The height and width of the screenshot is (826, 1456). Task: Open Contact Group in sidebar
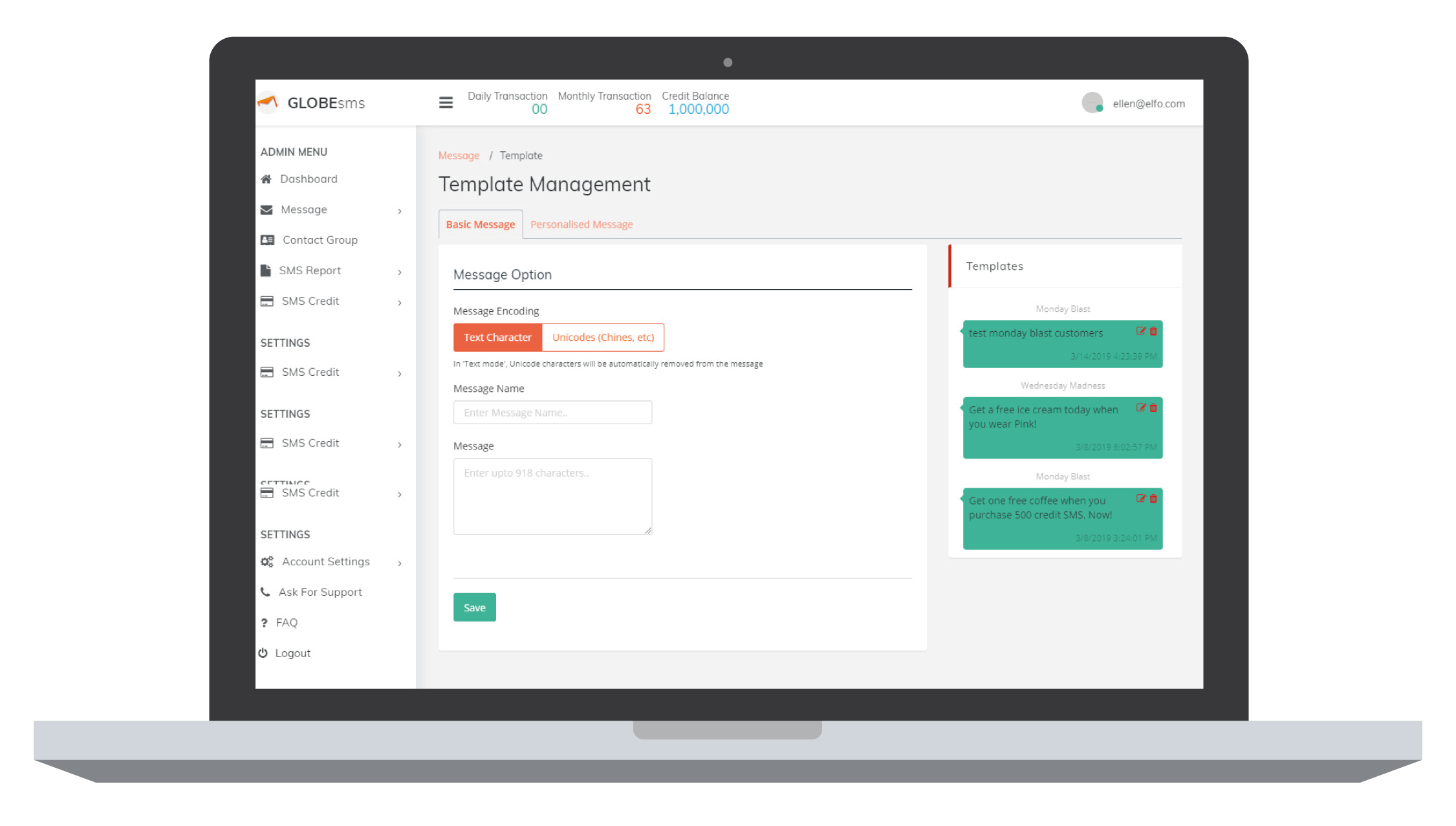pyautogui.click(x=320, y=240)
